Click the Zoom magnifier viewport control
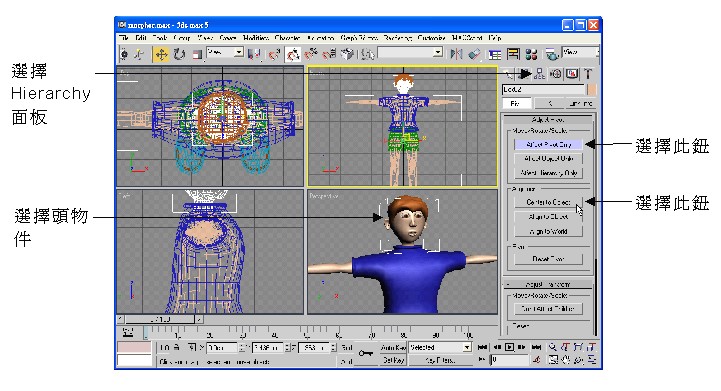The image size is (721, 391). [552, 347]
